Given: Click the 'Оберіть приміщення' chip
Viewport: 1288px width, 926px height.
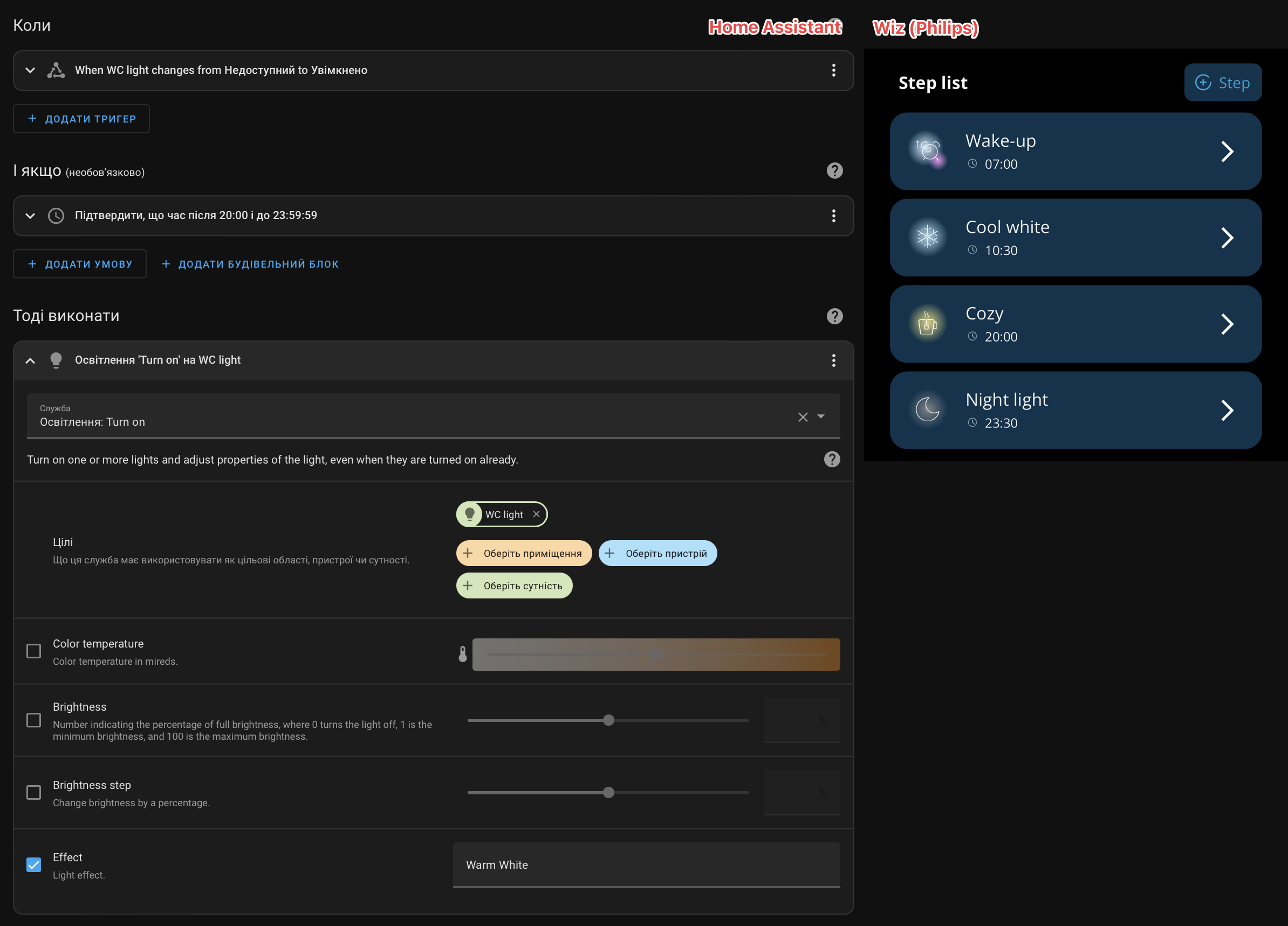Looking at the screenshot, I should coord(524,553).
